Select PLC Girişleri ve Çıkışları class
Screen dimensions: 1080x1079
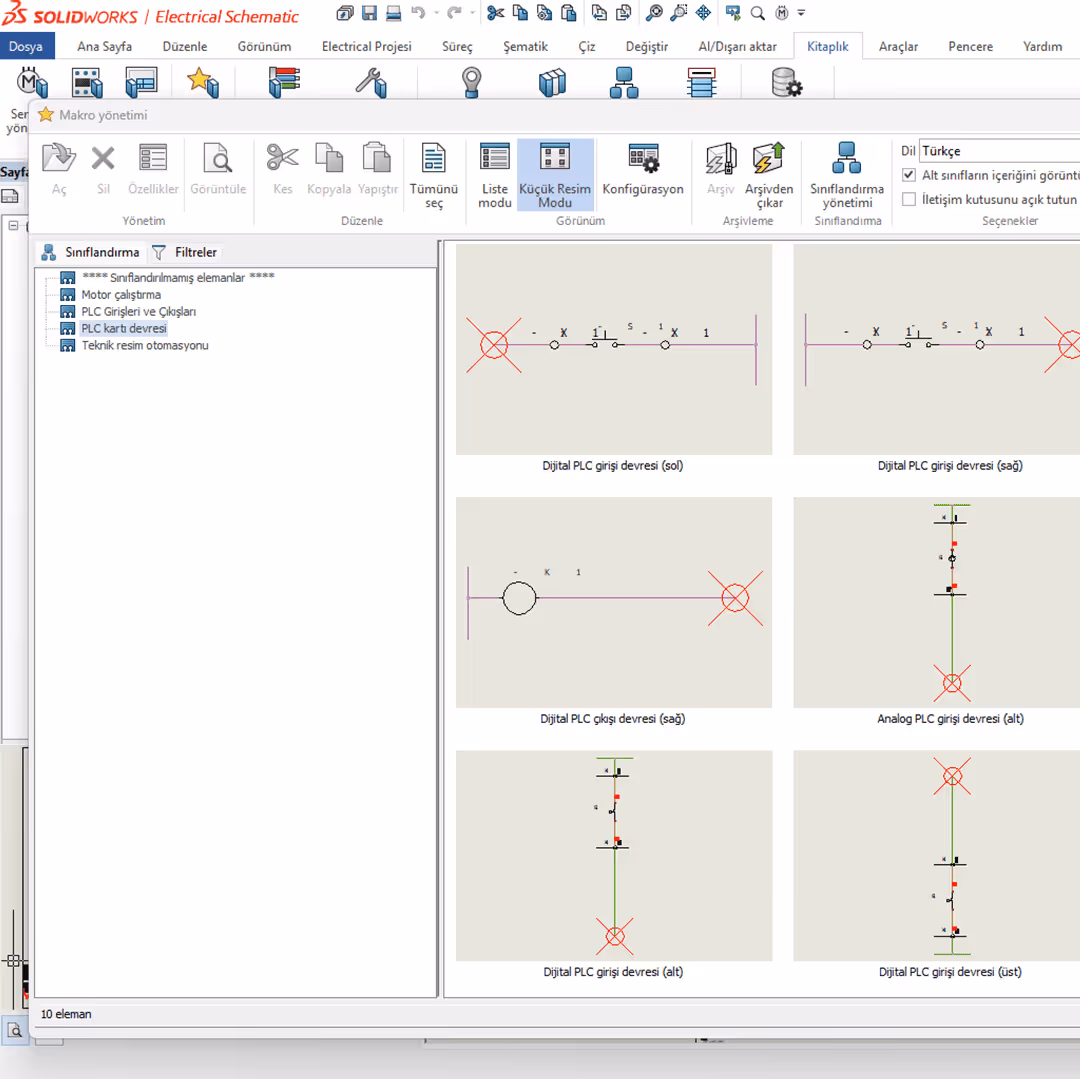point(138,311)
